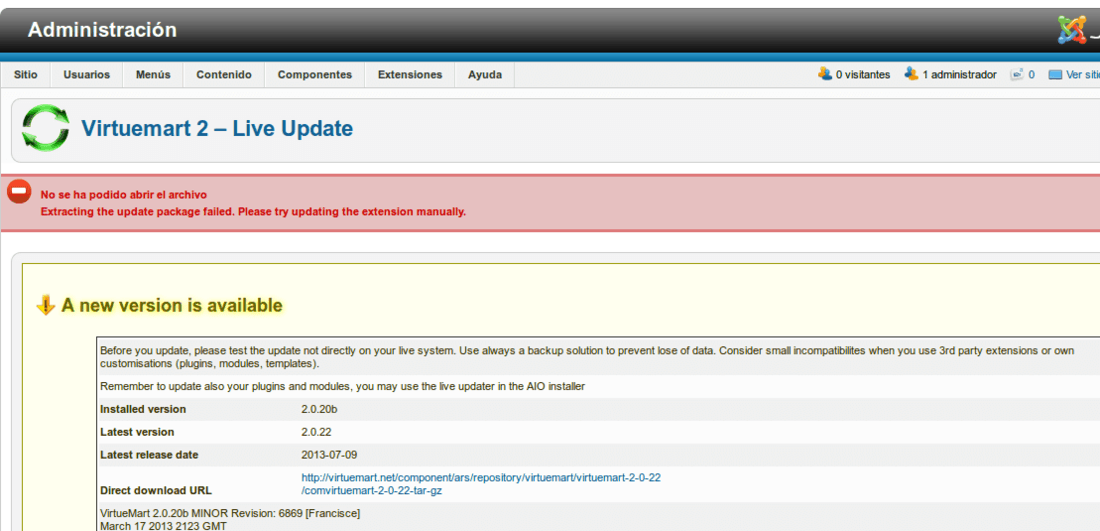The height and width of the screenshot is (531, 1100).
Task: Open the Ayuda menu
Action: tap(485, 74)
